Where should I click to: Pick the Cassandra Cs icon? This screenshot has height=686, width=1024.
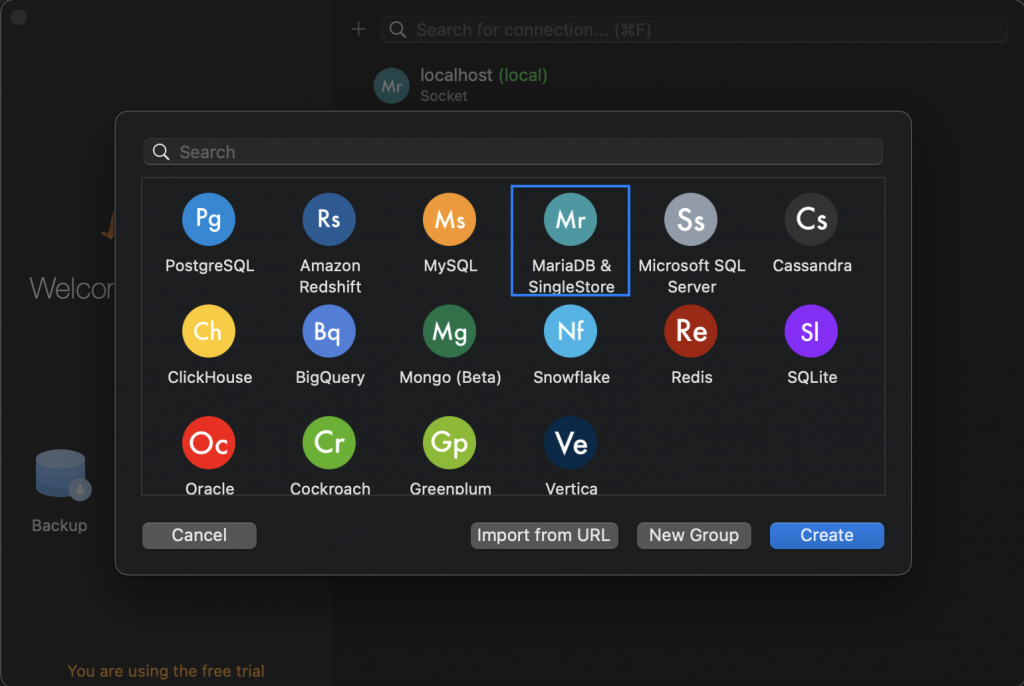pos(811,220)
